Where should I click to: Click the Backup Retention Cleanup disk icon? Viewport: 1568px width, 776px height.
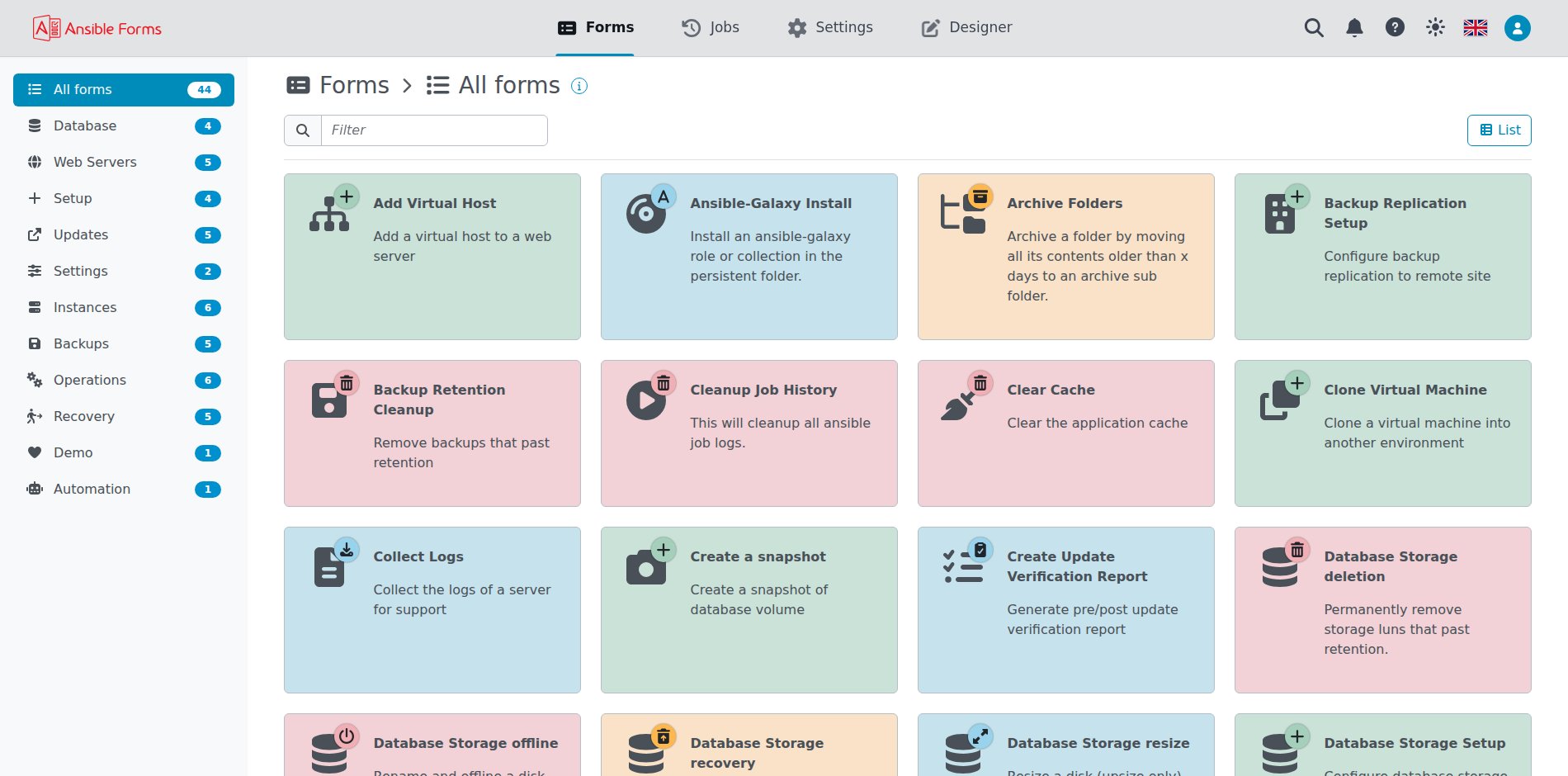click(x=329, y=400)
